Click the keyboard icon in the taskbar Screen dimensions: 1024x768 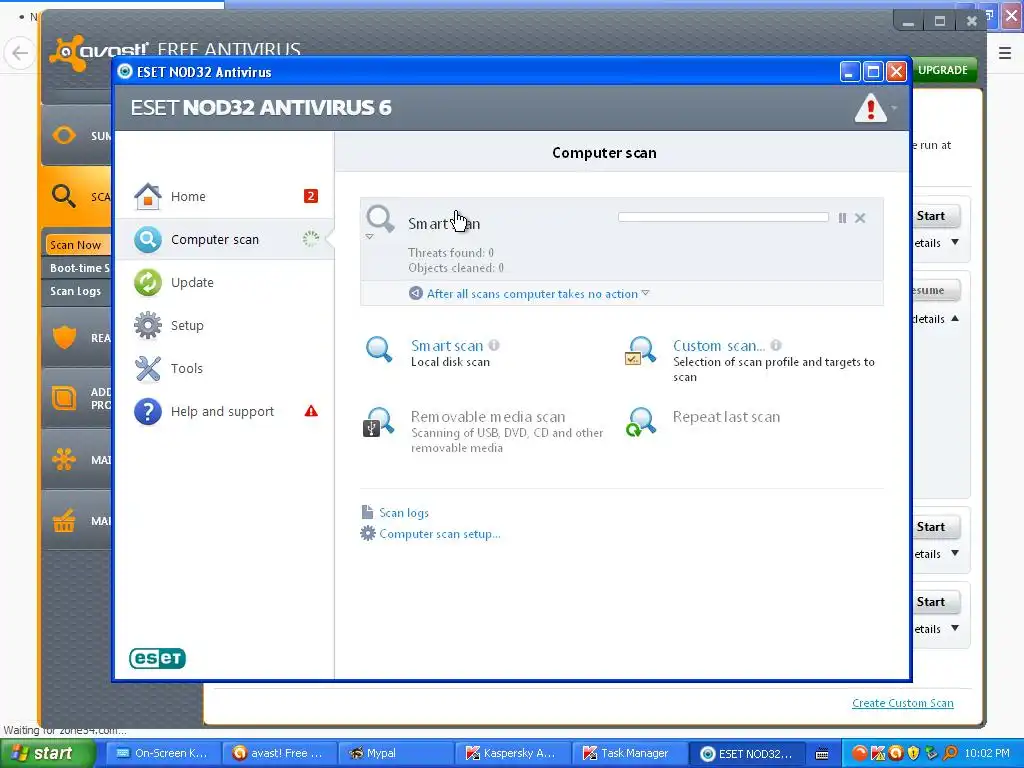[x=822, y=754]
